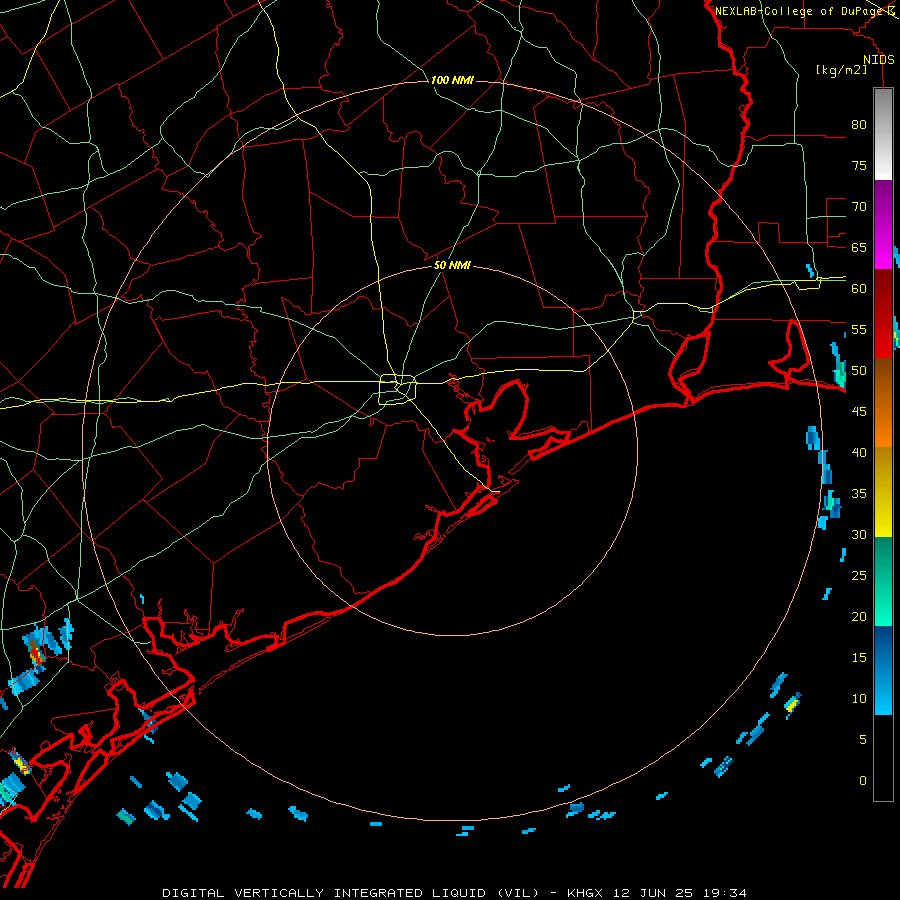Click the "NIDS" label above the scale
Image resolution: width=900 pixels, height=900 pixels.
(879, 60)
